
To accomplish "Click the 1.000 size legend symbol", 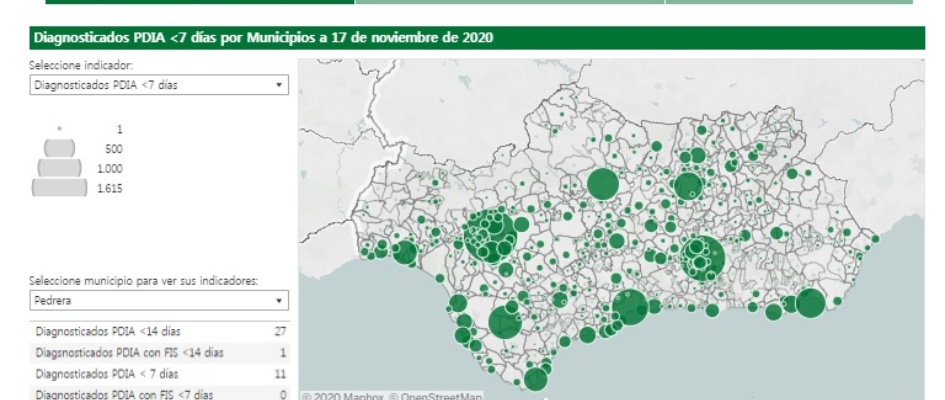I will coord(60,168).
